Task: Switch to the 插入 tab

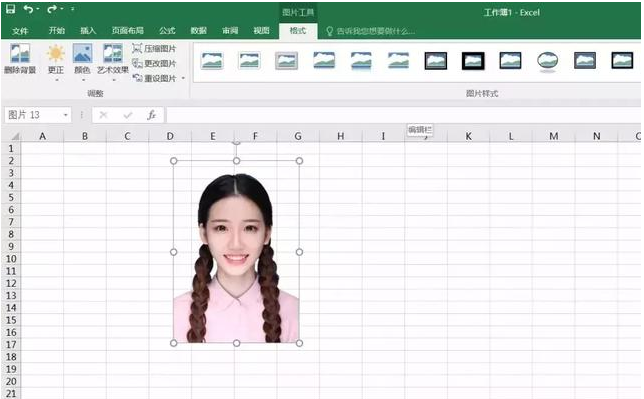Action: click(88, 30)
